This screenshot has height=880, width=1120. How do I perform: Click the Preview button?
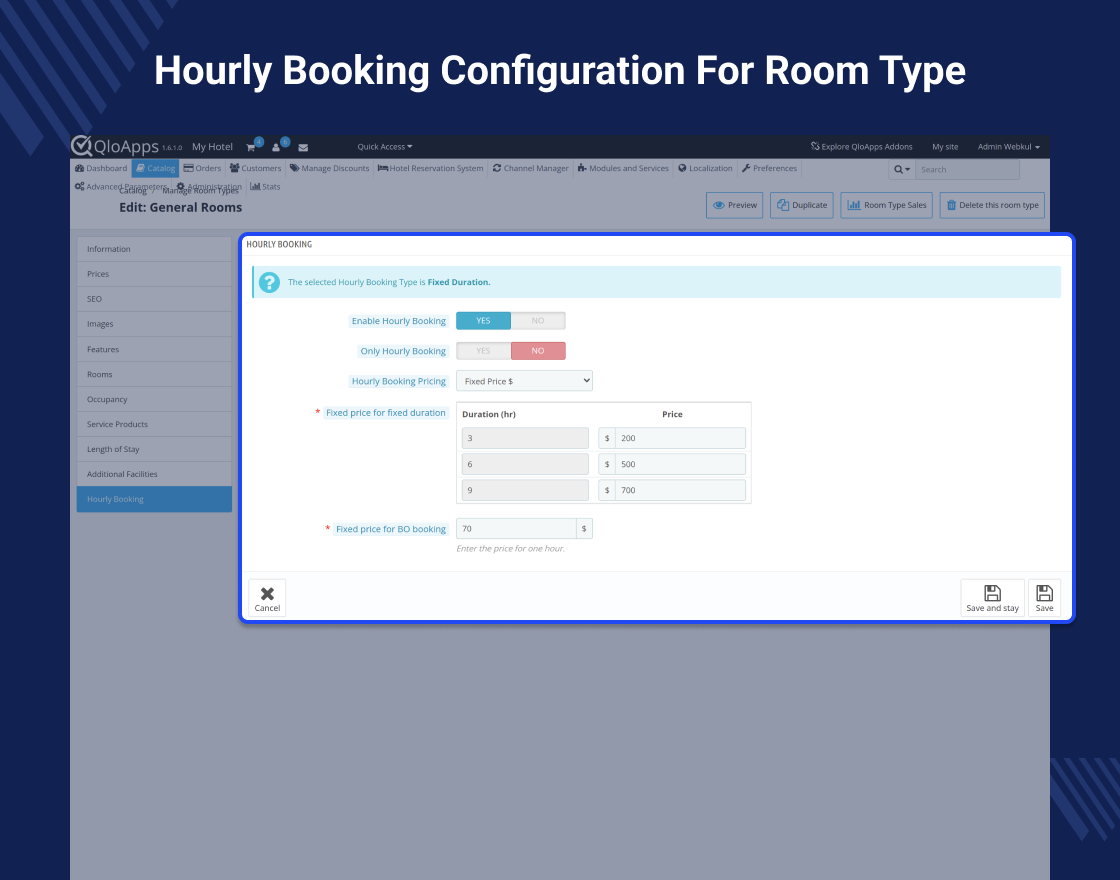tap(734, 205)
